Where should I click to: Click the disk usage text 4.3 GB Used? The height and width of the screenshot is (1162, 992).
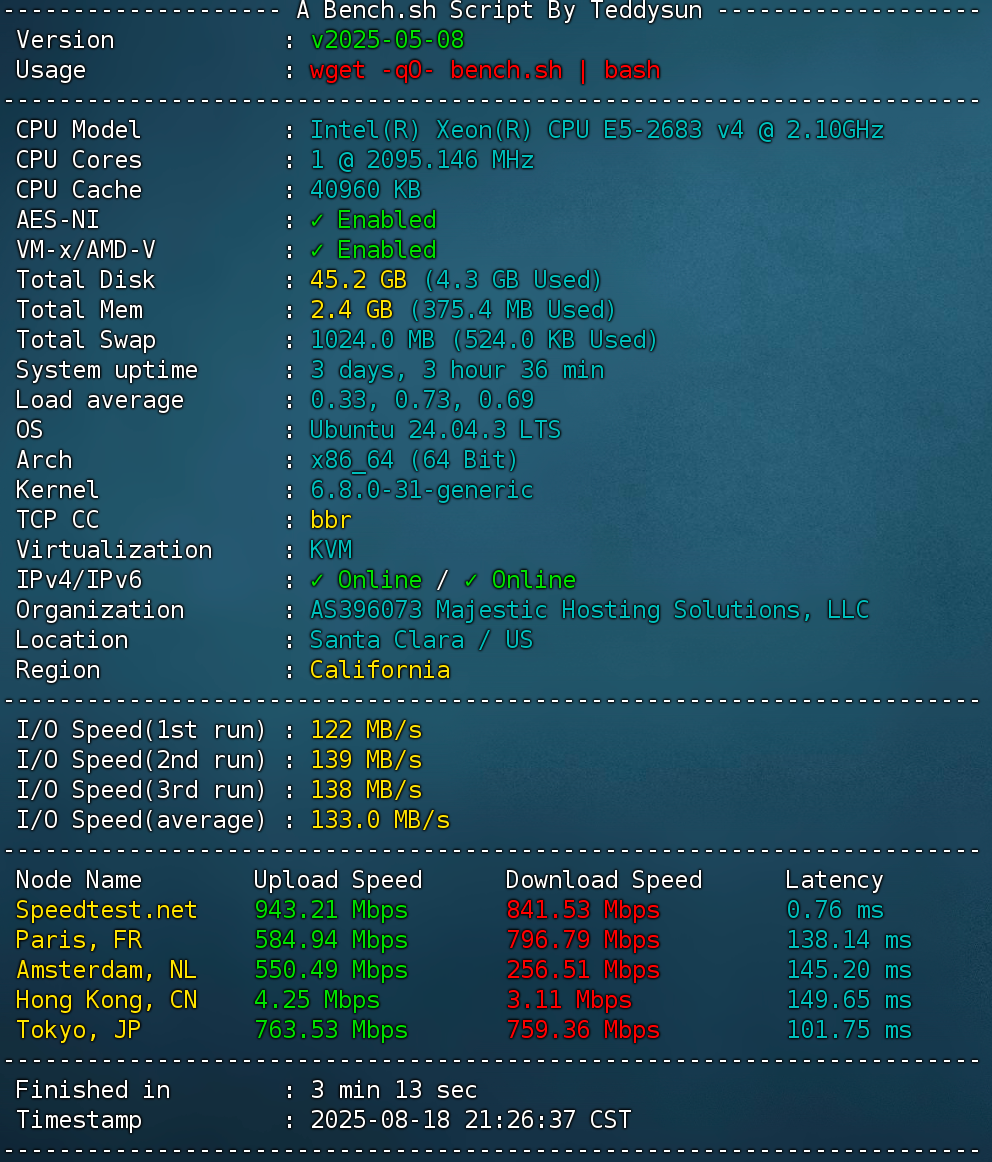(513, 280)
